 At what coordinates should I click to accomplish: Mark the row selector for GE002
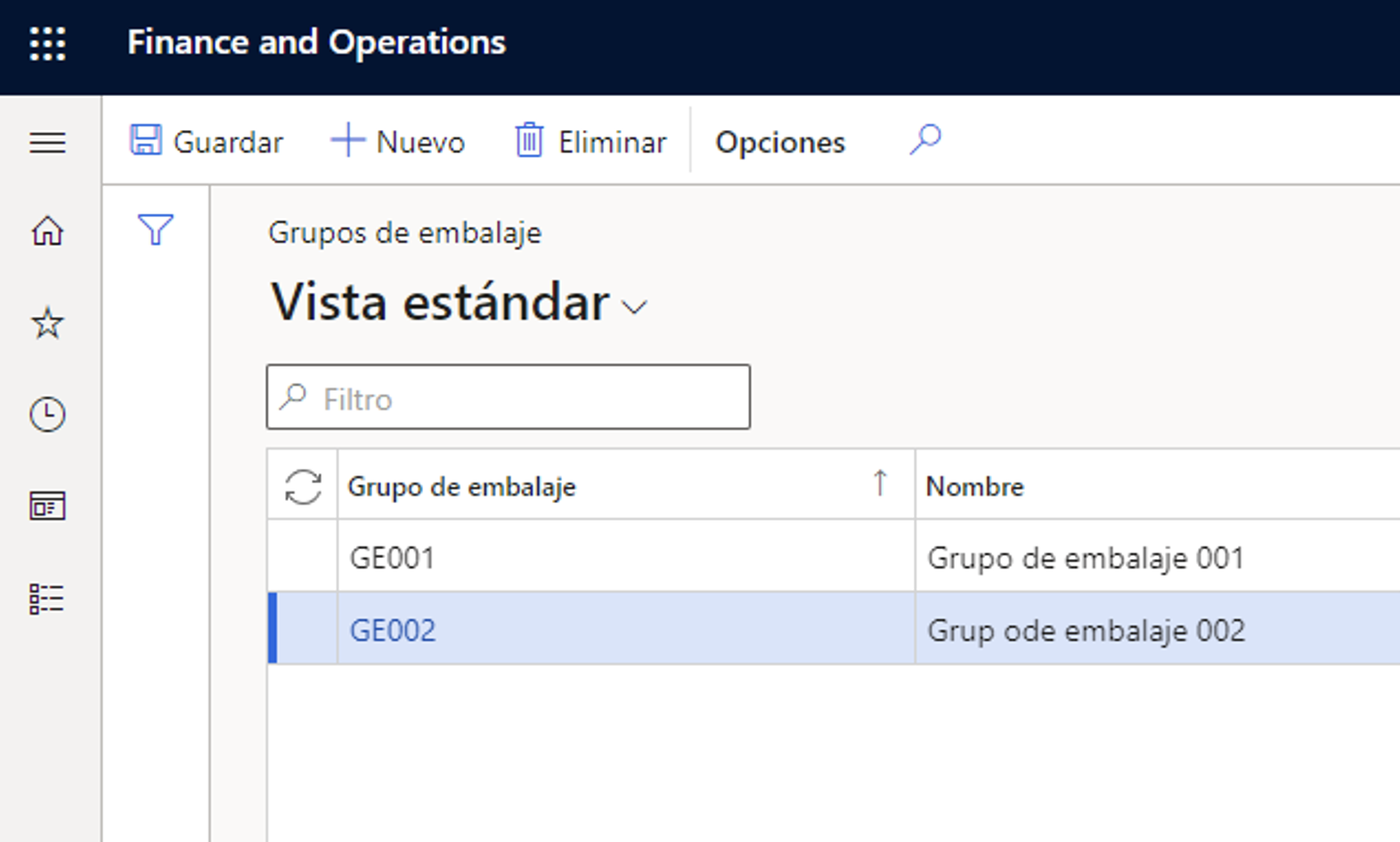(x=303, y=630)
